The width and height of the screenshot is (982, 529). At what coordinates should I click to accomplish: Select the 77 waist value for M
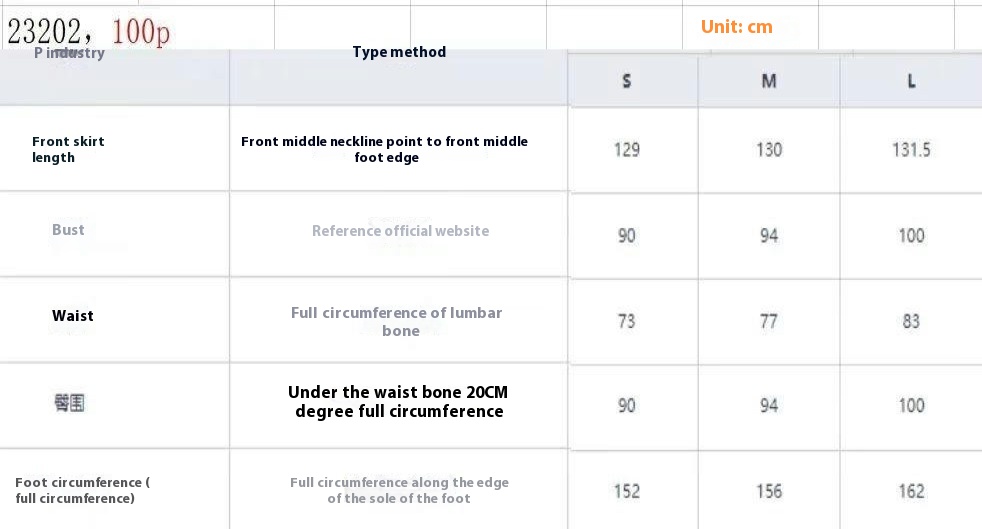[768, 321]
